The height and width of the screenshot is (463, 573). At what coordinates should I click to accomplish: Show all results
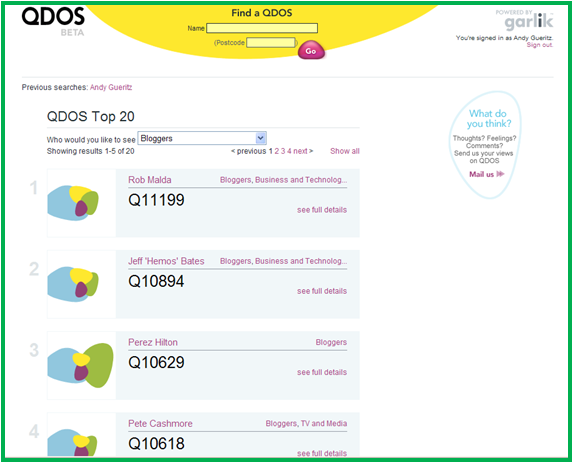[345, 151]
